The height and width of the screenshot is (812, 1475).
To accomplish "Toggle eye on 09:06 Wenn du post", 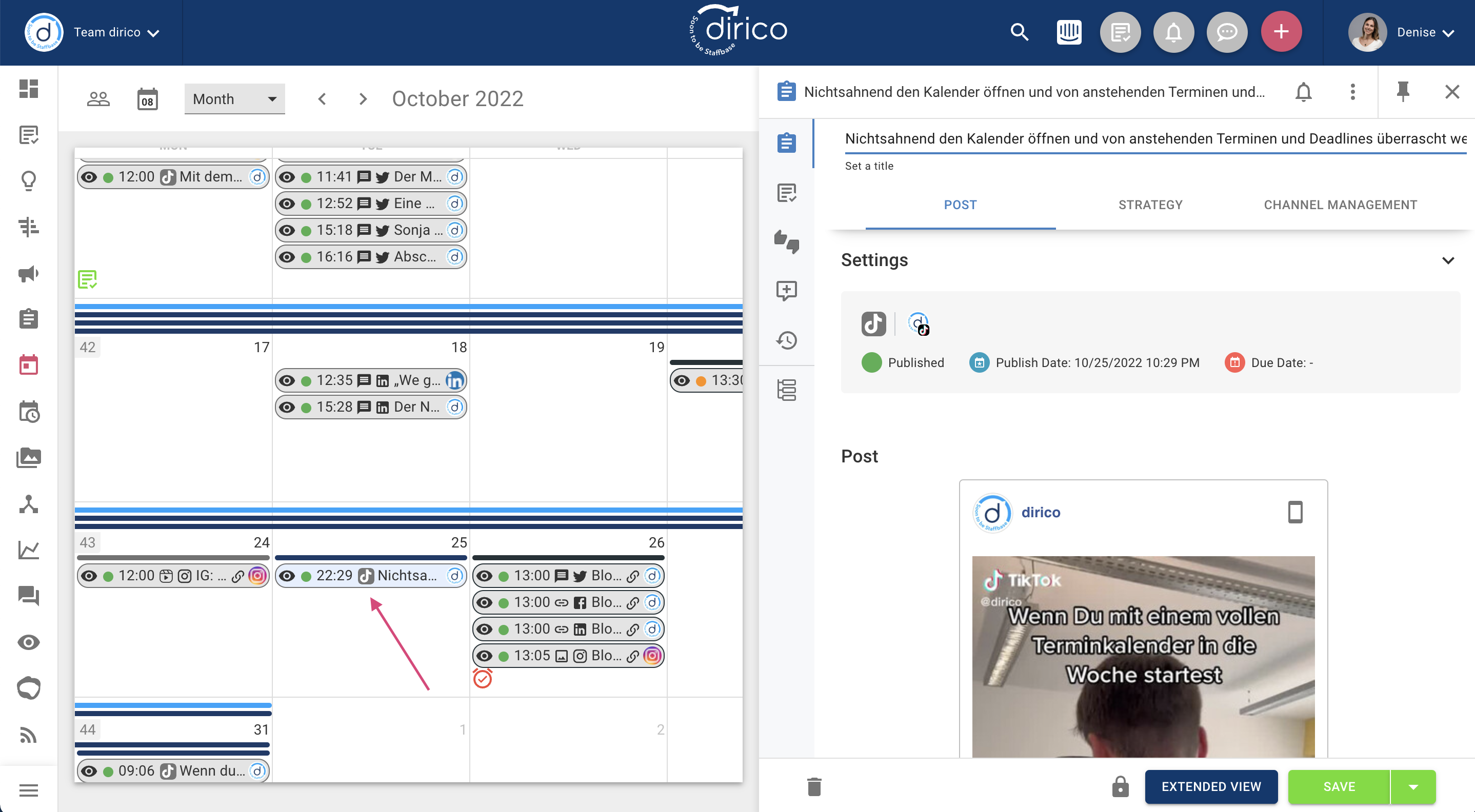I will 89,772.
